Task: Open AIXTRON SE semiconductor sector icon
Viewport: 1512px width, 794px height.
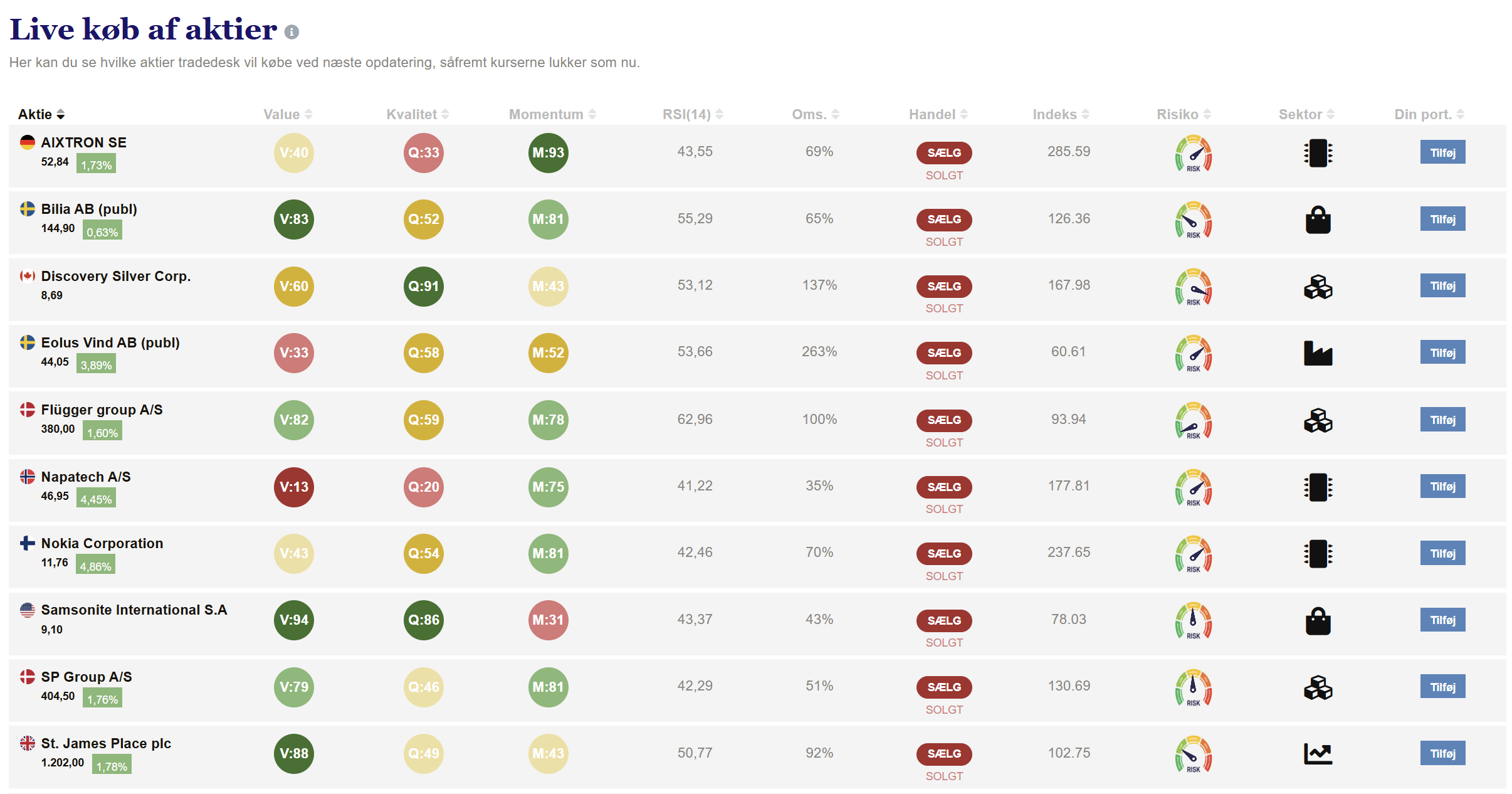Action: point(1318,153)
